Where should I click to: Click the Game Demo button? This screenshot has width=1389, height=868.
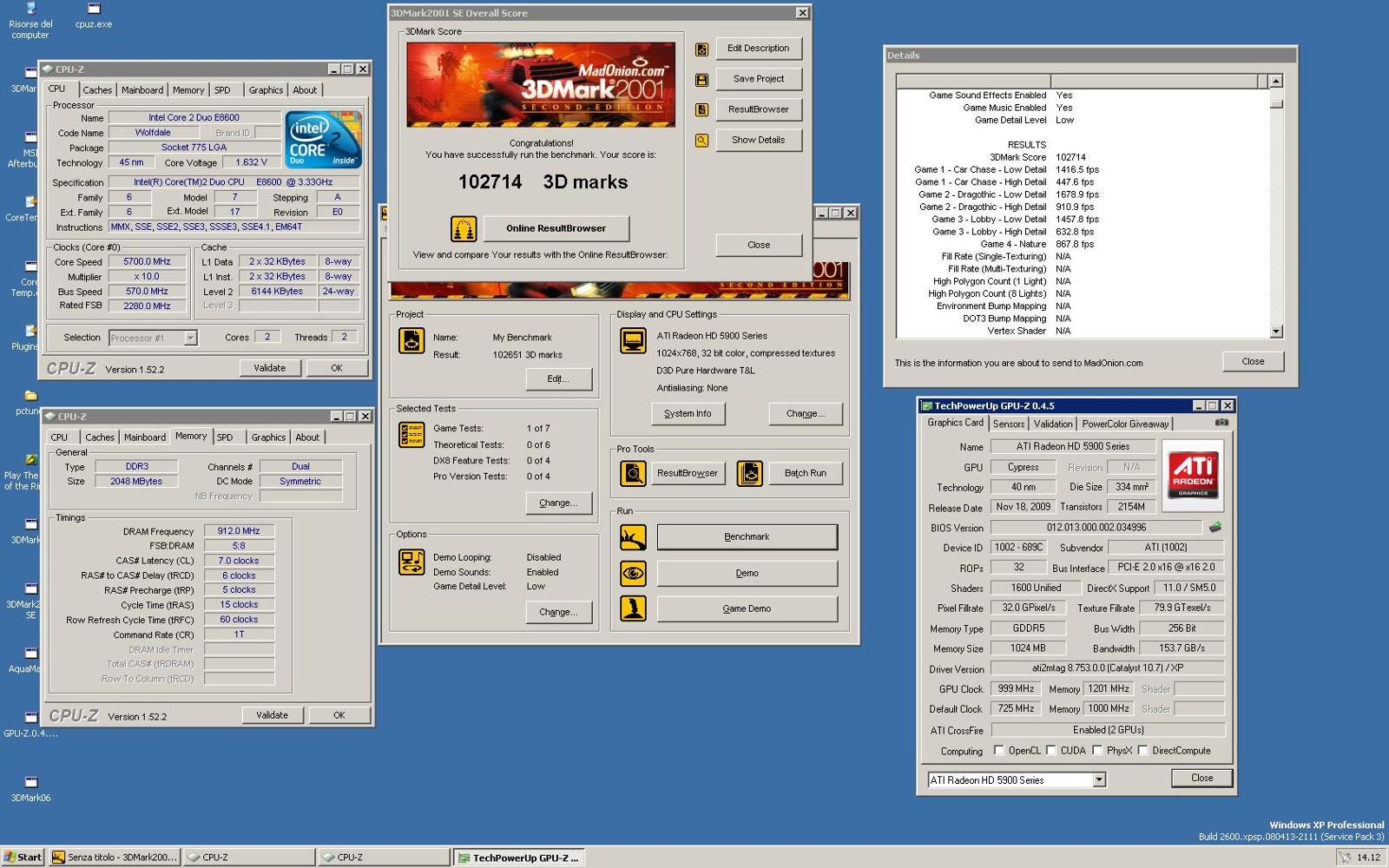click(x=747, y=608)
